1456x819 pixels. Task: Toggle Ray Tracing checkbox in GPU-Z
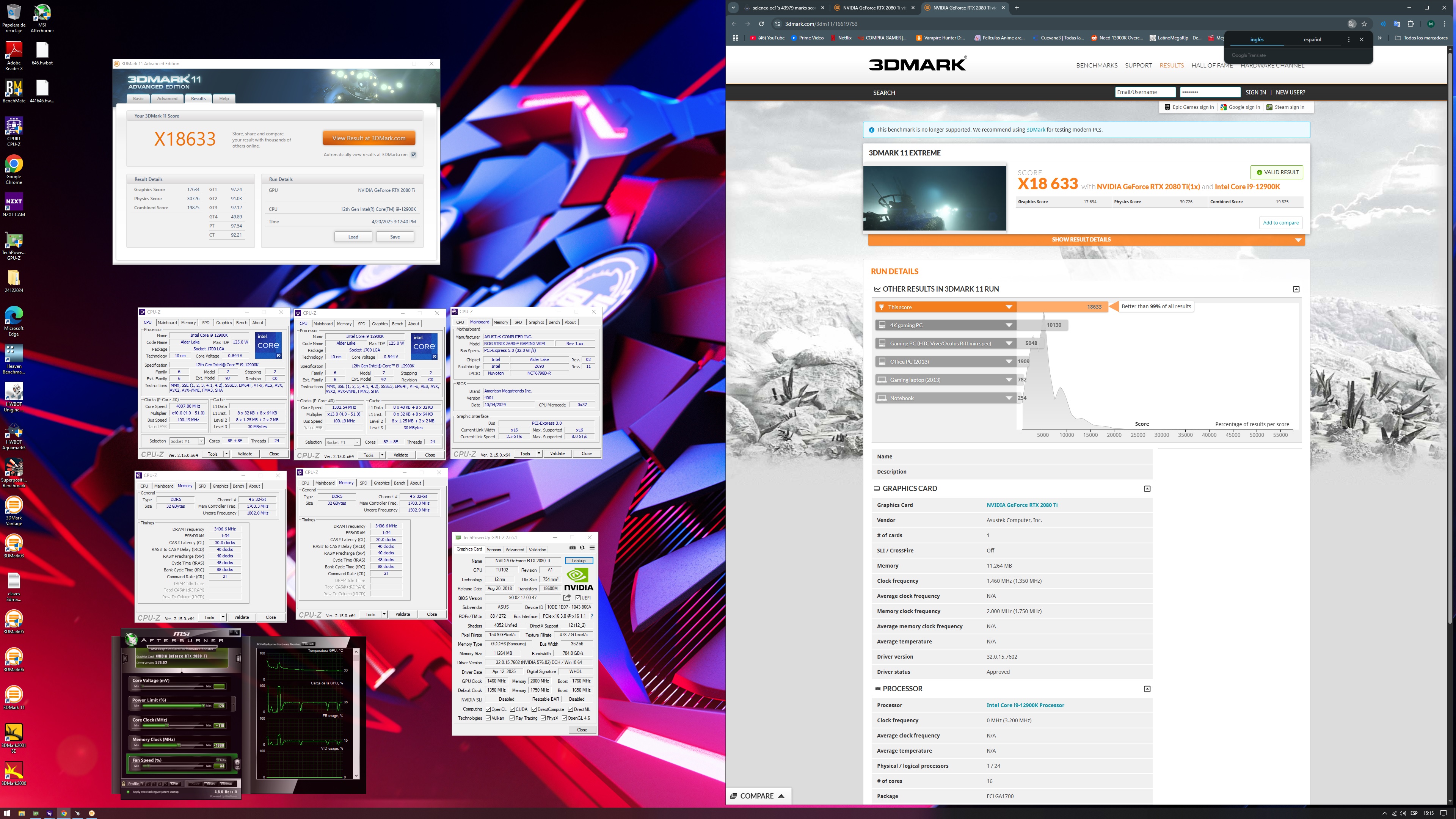(x=512, y=718)
